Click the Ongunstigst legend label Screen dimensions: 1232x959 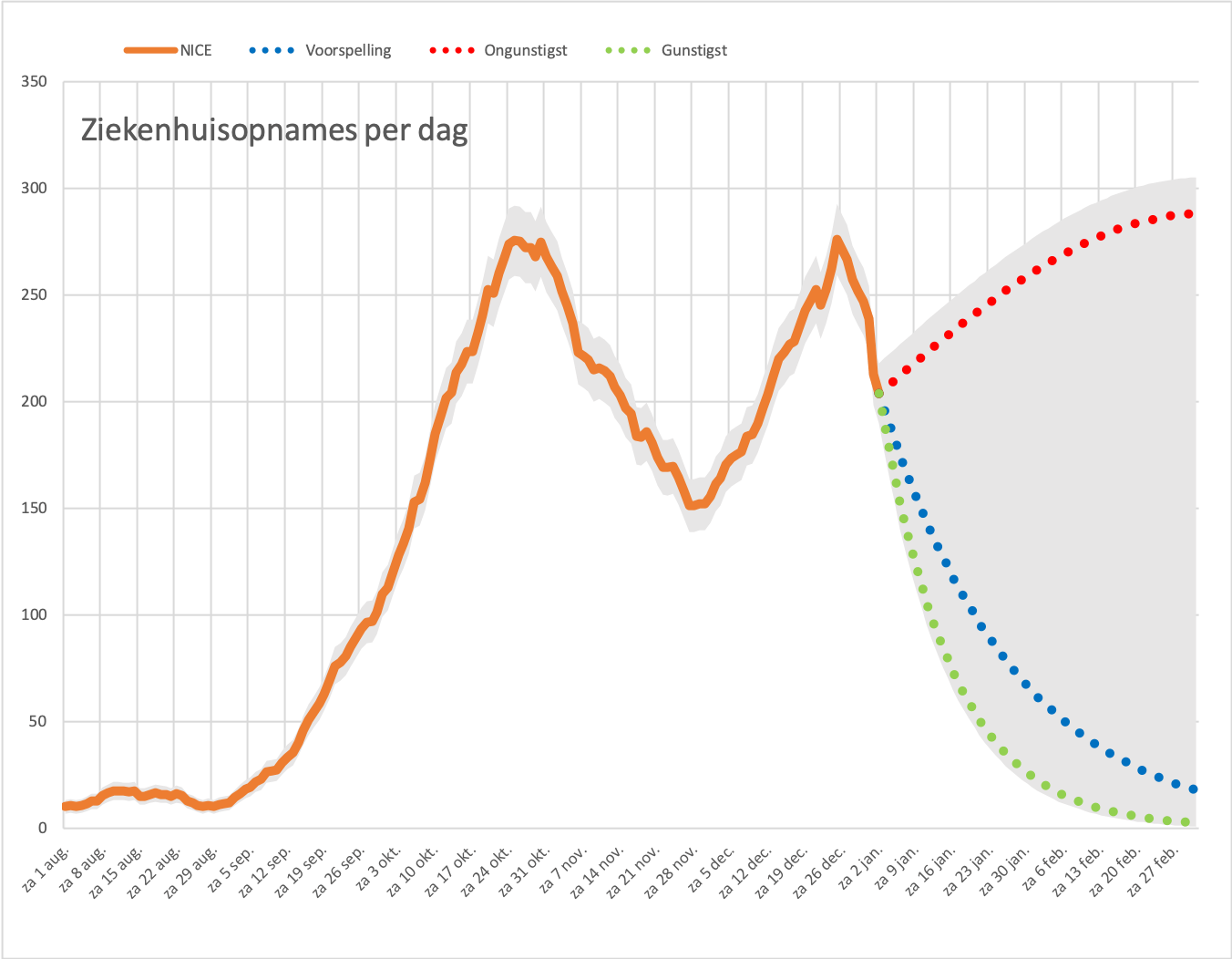pos(498,50)
